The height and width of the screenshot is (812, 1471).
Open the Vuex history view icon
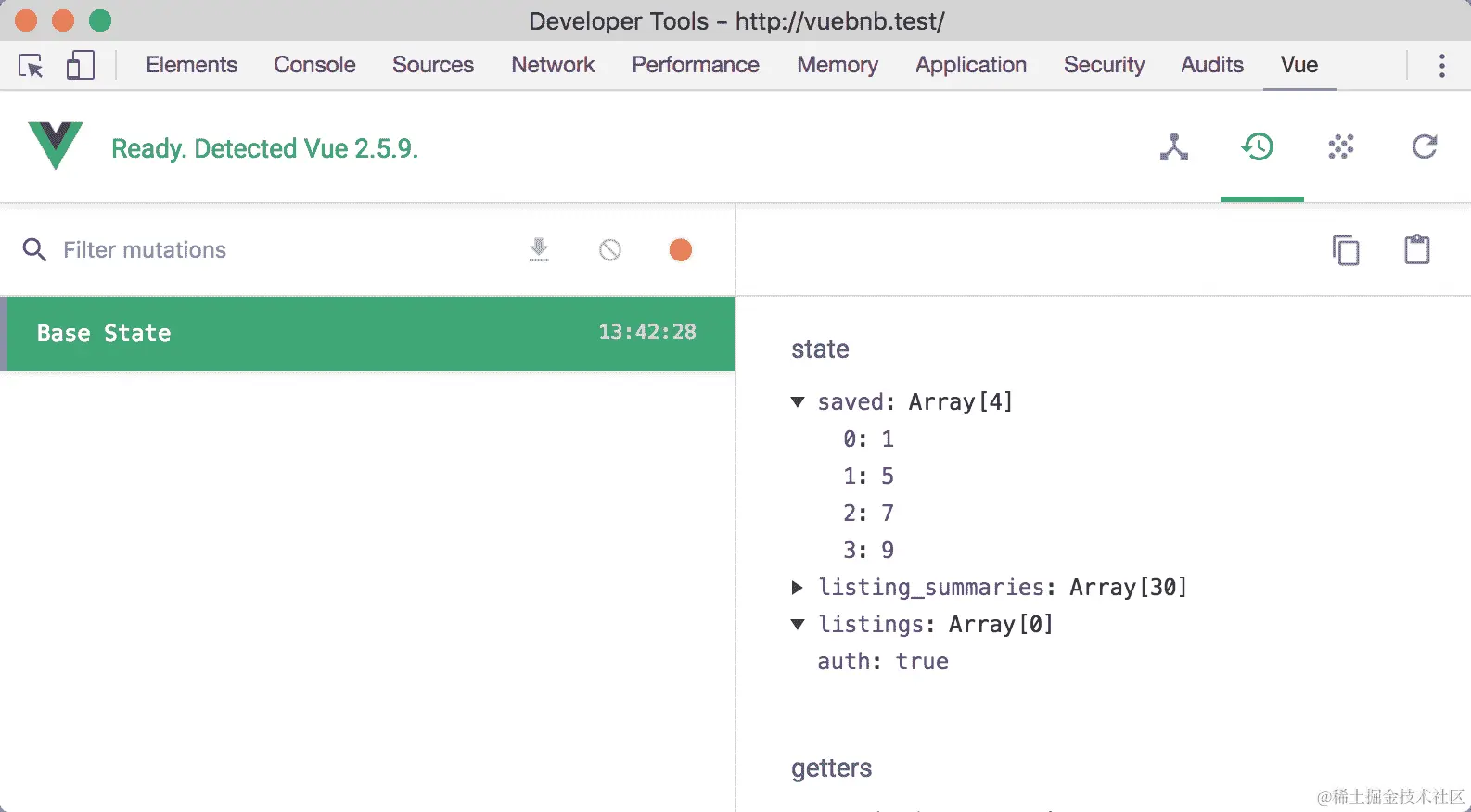(1258, 146)
